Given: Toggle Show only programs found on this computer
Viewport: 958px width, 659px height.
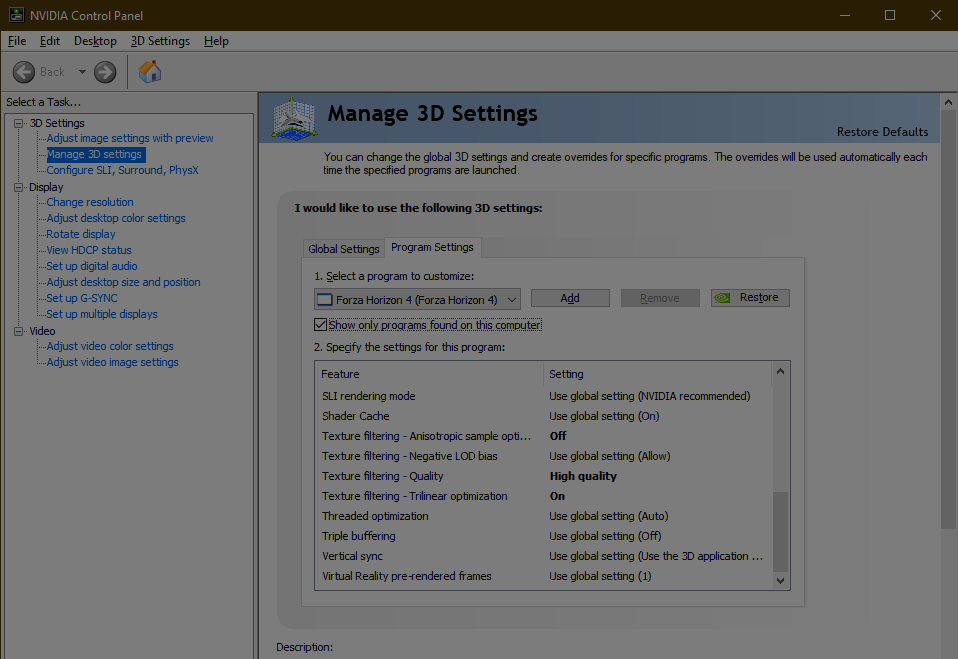Looking at the screenshot, I should 320,325.
